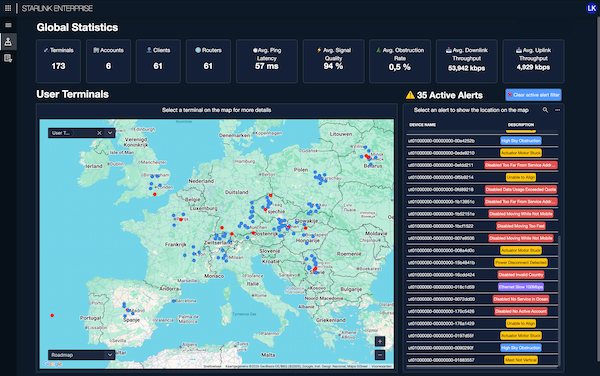Click the LK user avatar

pyautogui.click(x=591, y=8)
